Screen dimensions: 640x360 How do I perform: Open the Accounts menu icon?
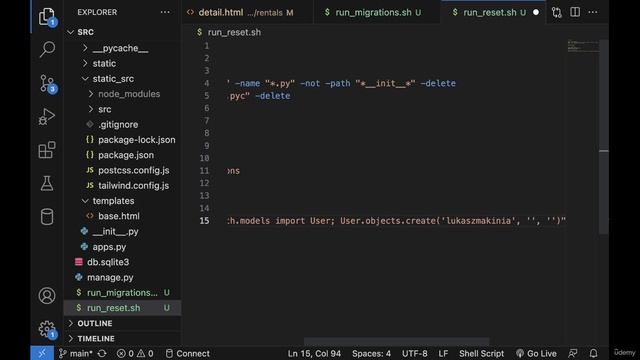click(x=47, y=296)
